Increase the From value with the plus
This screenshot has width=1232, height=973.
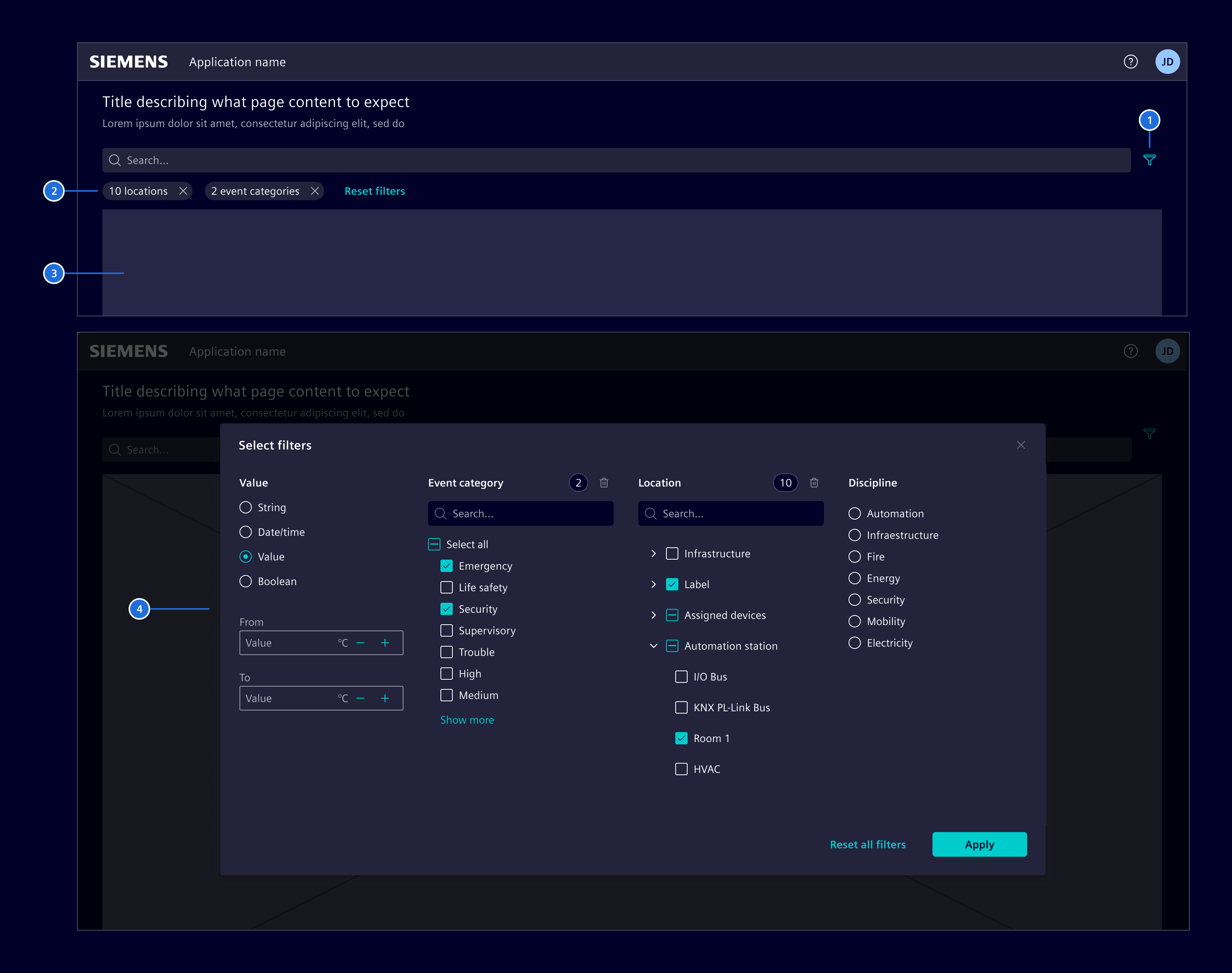(385, 643)
